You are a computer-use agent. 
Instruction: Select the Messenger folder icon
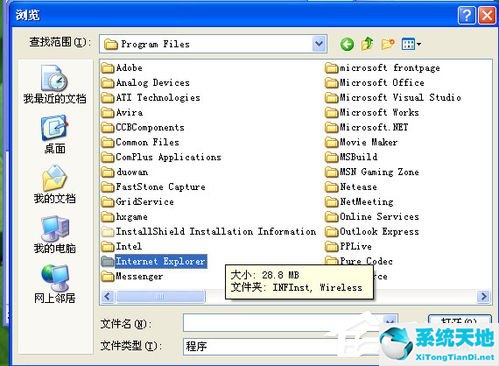click(107, 276)
